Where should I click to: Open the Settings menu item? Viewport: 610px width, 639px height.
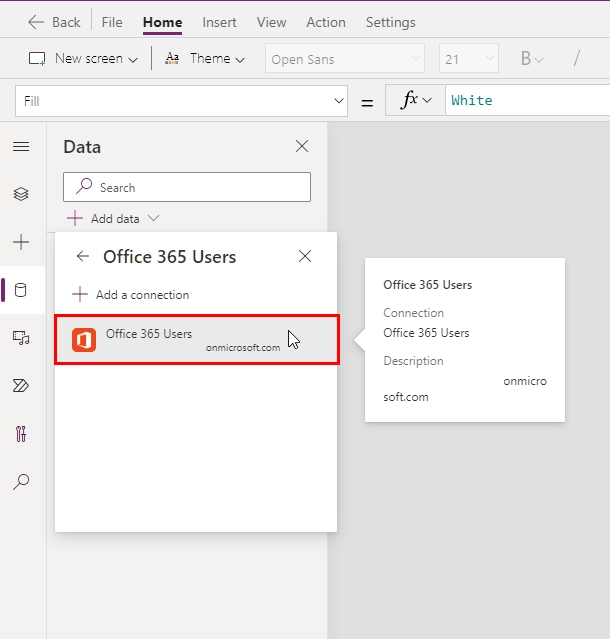pos(390,22)
